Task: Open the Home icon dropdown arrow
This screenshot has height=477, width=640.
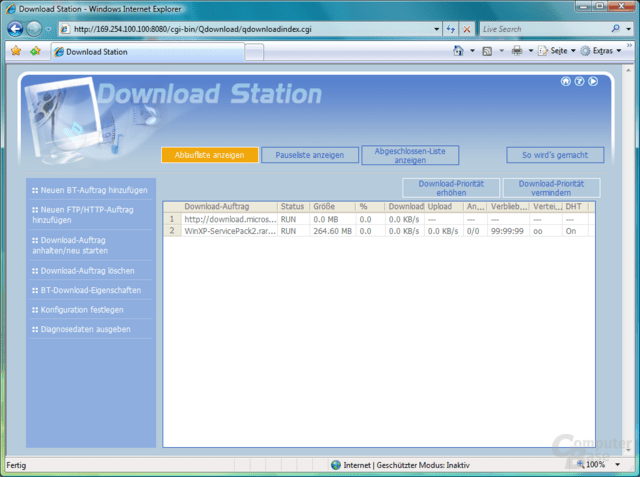Action: click(472, 51)
